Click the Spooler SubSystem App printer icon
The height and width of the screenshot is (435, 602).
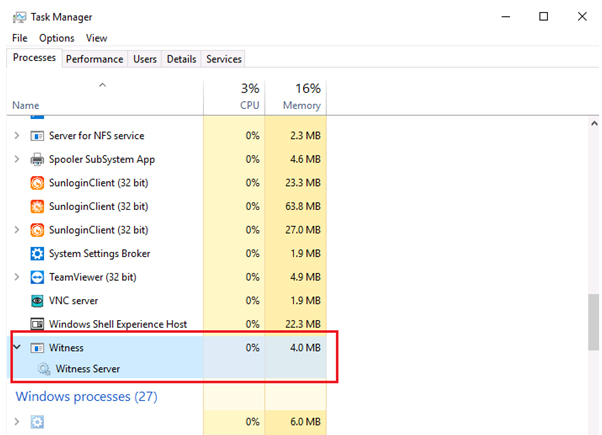click(x=37, y=159)
